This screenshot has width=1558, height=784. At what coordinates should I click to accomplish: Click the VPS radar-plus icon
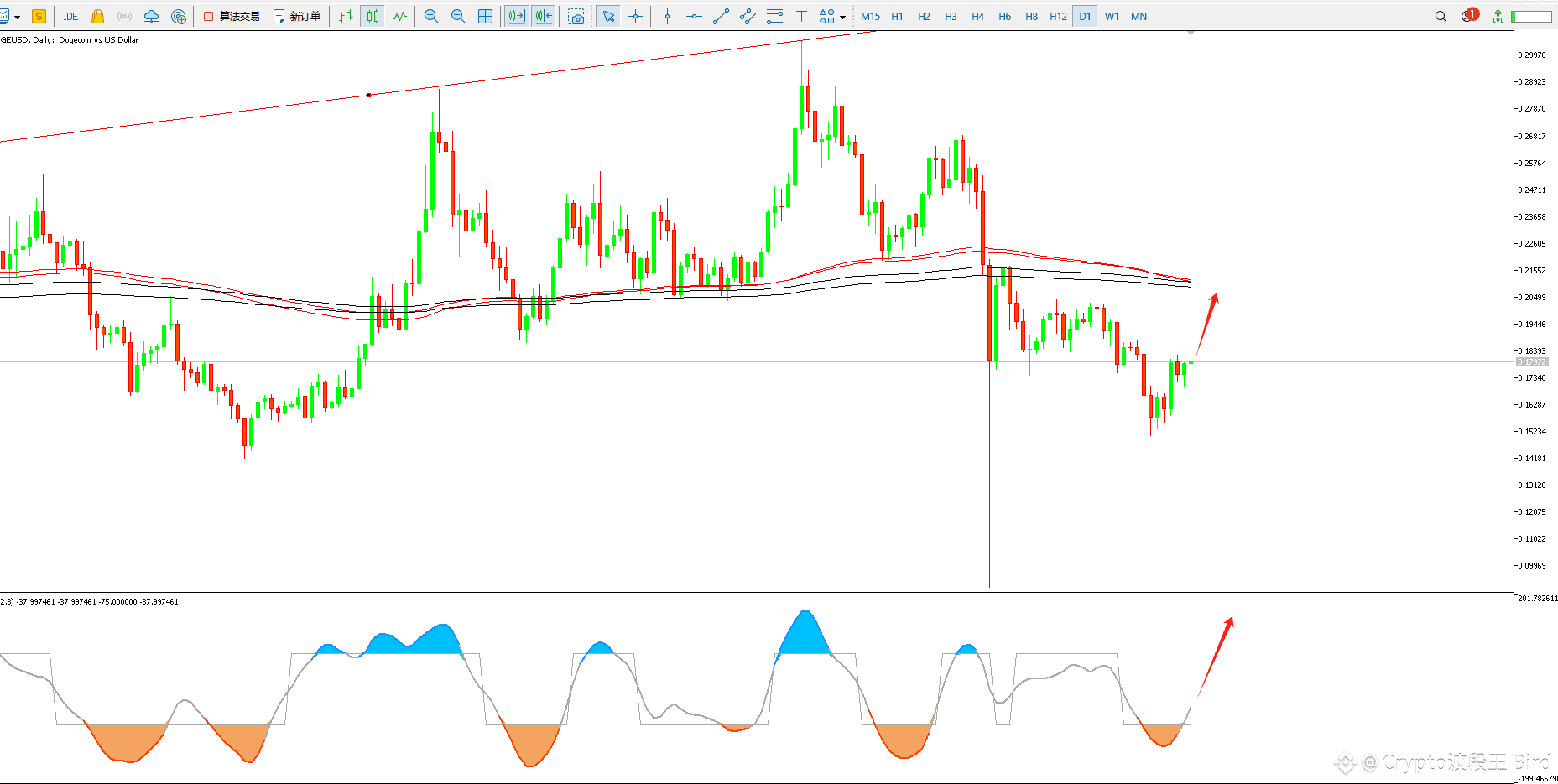(x=178, y=16)
